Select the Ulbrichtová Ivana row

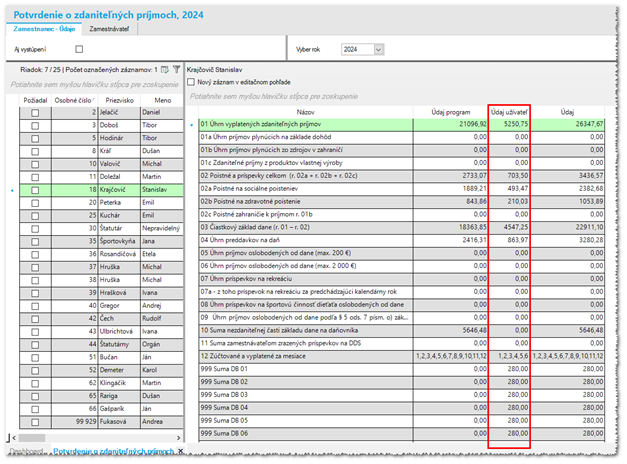pyautogui.click(x=102, y=332)
